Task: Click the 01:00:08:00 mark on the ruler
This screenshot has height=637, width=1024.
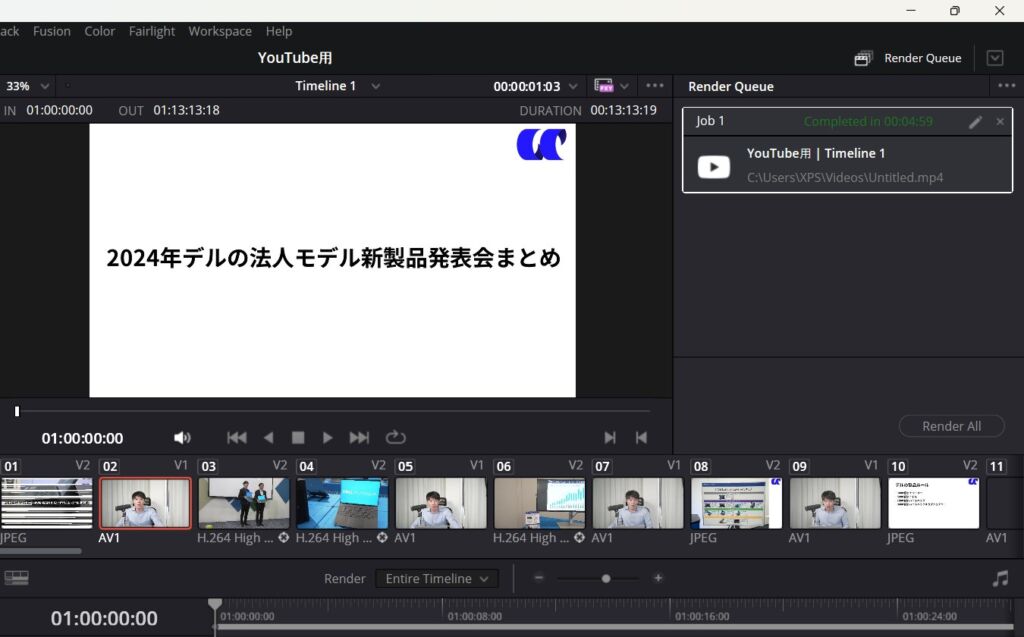Action: click(x=475, y=616)
